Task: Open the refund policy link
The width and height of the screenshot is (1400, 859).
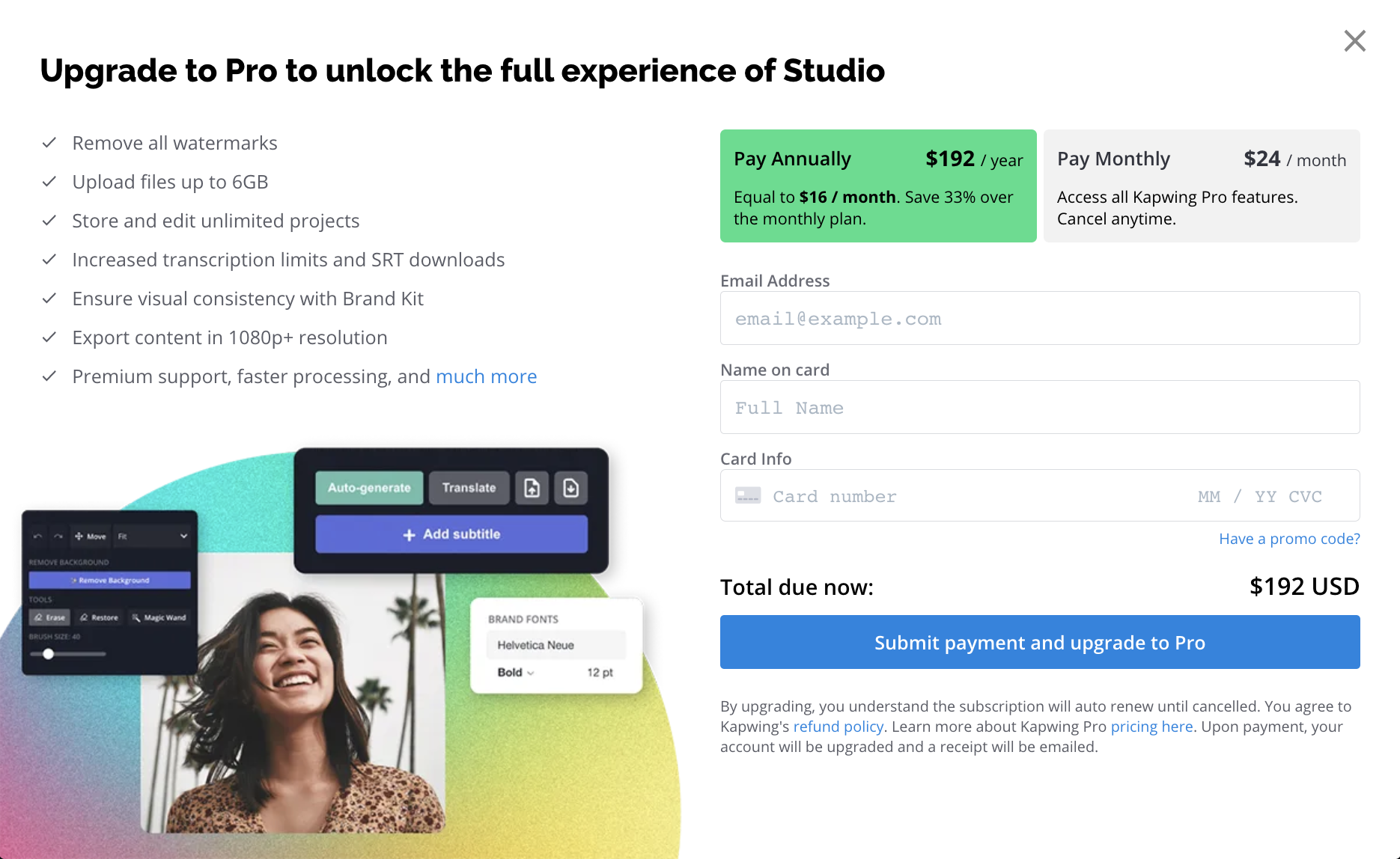Action: tap(838, 727)
